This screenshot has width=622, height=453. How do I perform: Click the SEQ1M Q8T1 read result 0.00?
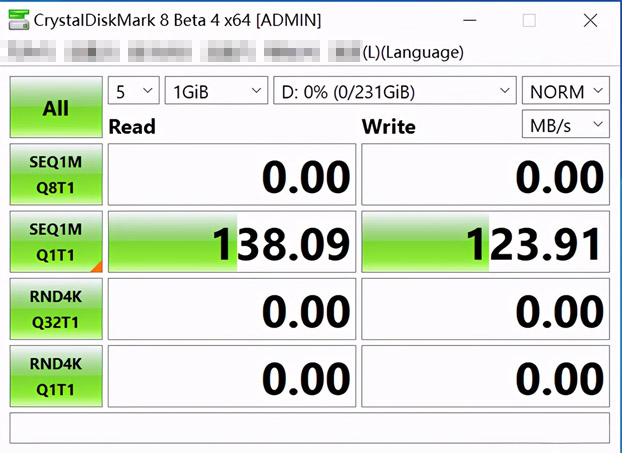(232, 175)
